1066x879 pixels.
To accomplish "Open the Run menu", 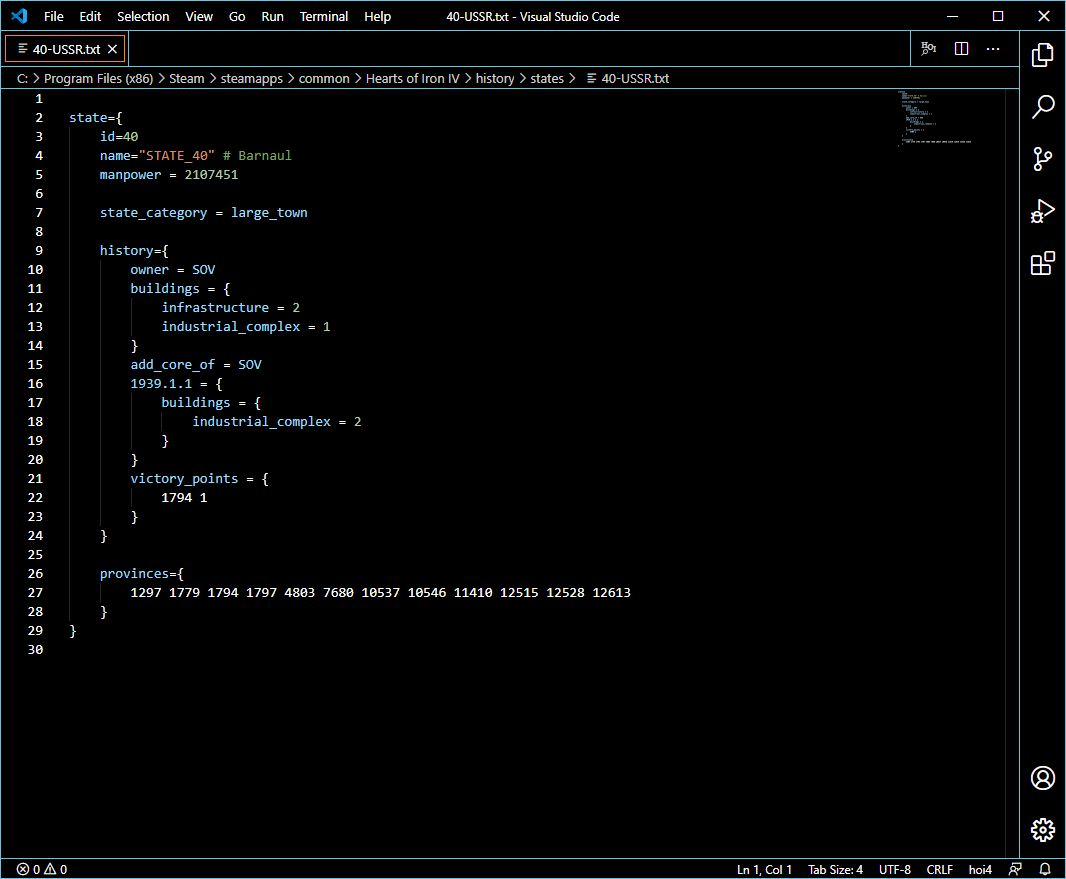I will 273,16.
